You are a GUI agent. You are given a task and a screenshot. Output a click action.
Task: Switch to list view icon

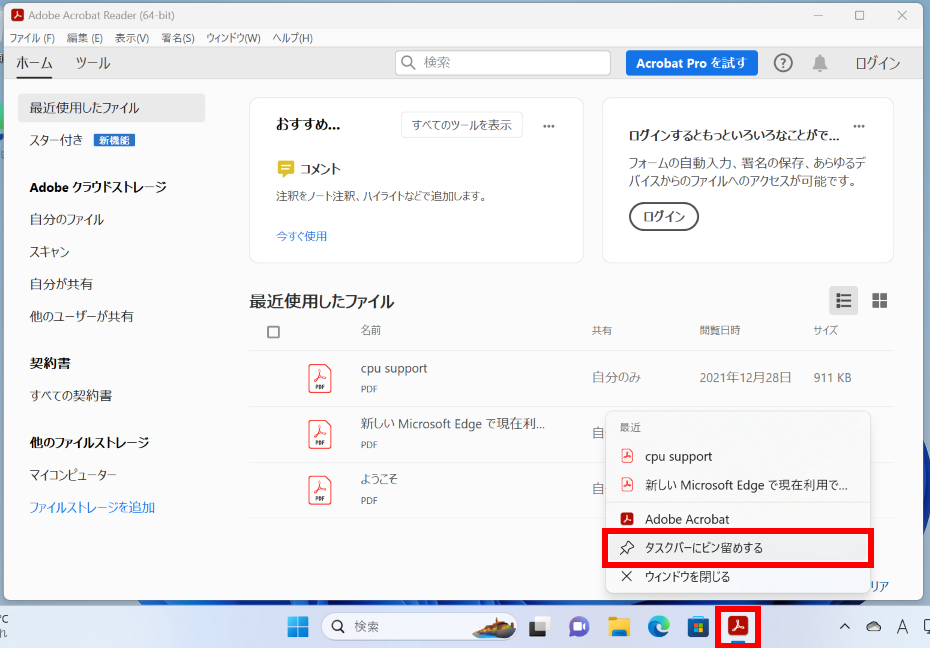tap(843, 301)
